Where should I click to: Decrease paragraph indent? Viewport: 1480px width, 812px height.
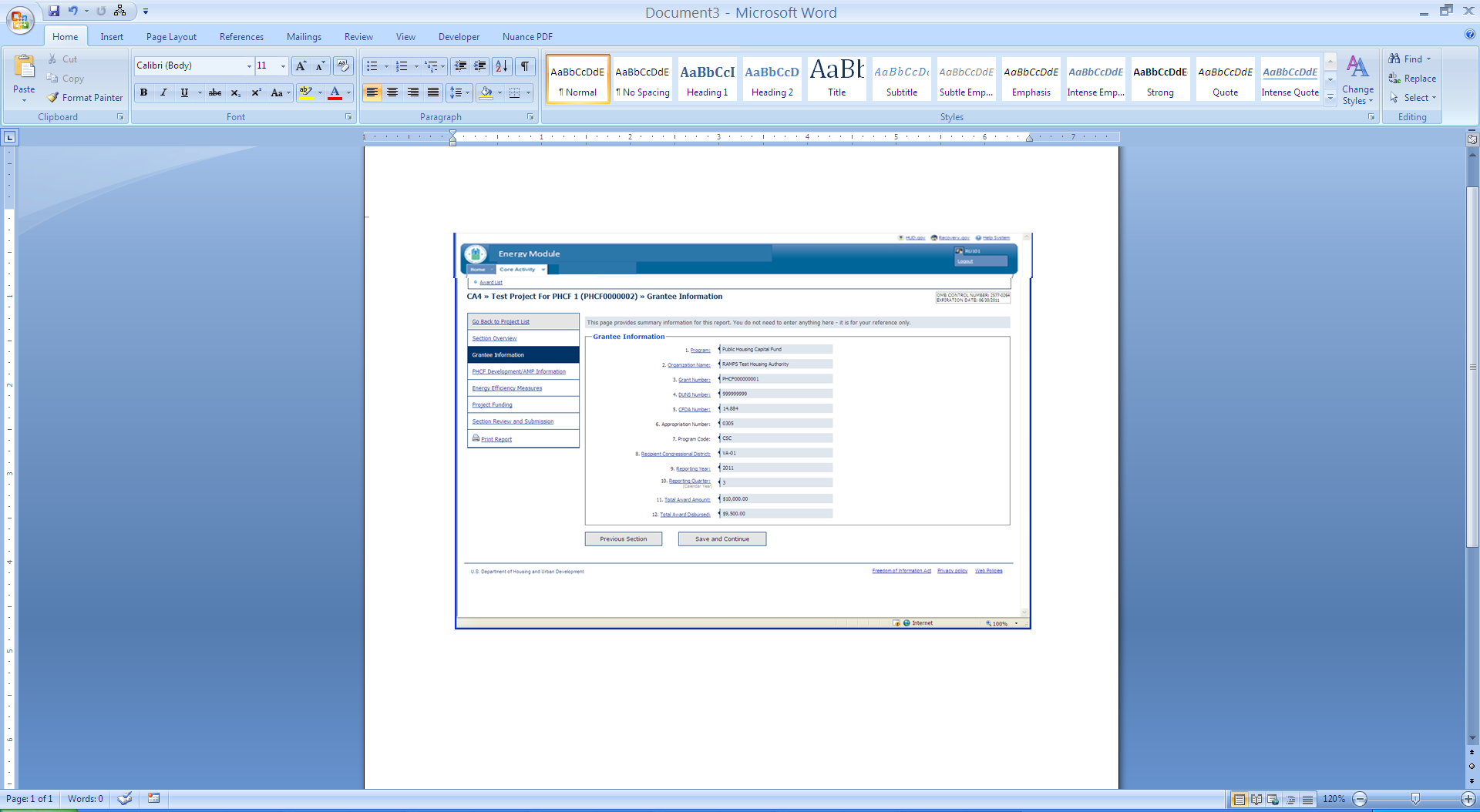click(x=460, y=65)
